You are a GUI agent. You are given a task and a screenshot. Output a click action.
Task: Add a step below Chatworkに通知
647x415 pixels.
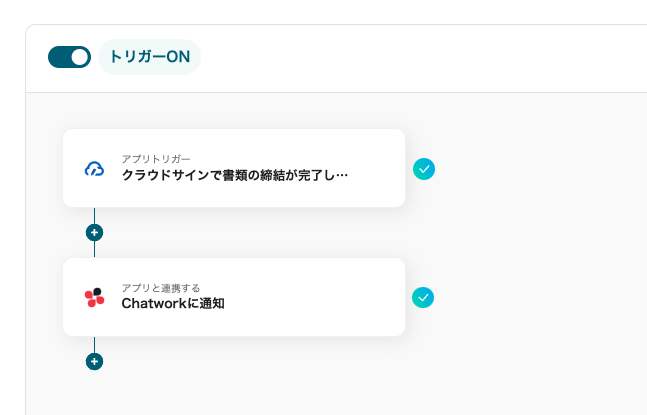point(94,361)
